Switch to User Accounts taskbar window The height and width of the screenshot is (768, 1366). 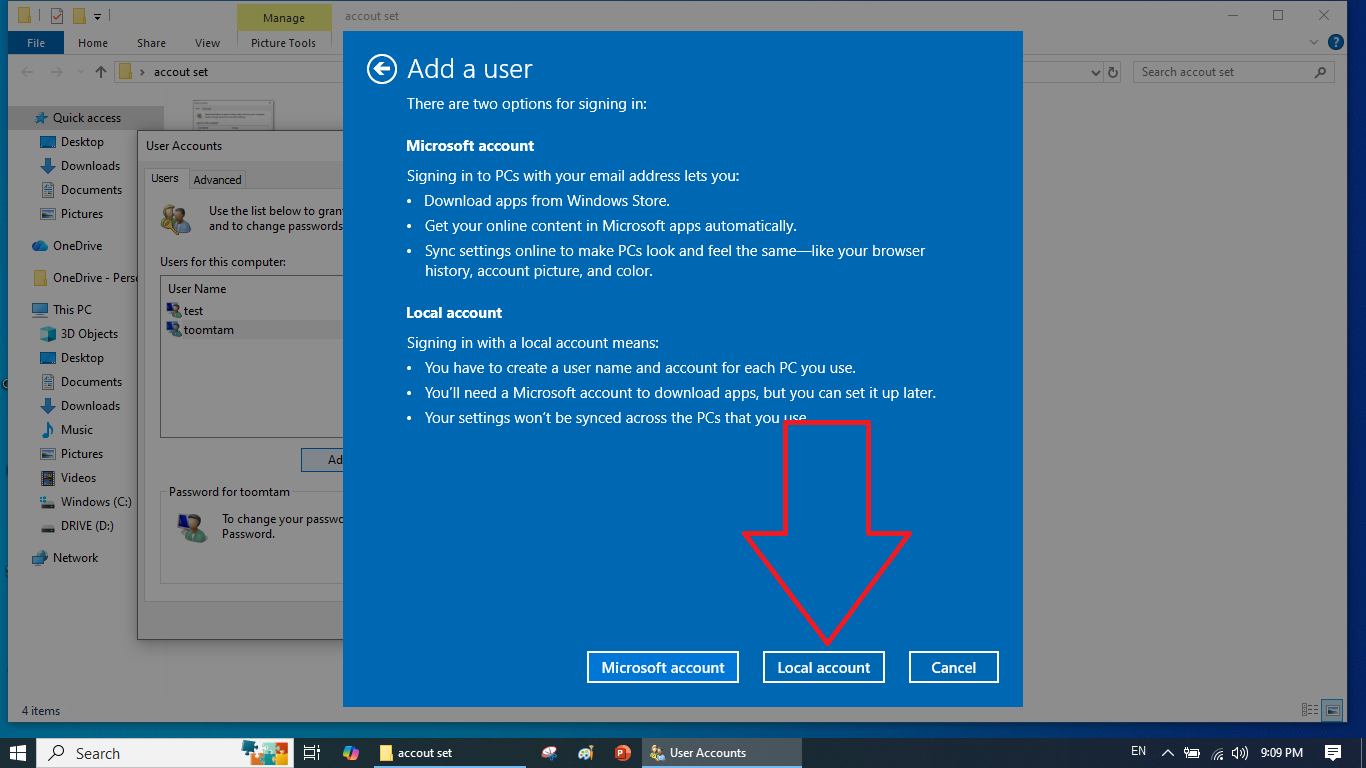click(x=722, y=753)
